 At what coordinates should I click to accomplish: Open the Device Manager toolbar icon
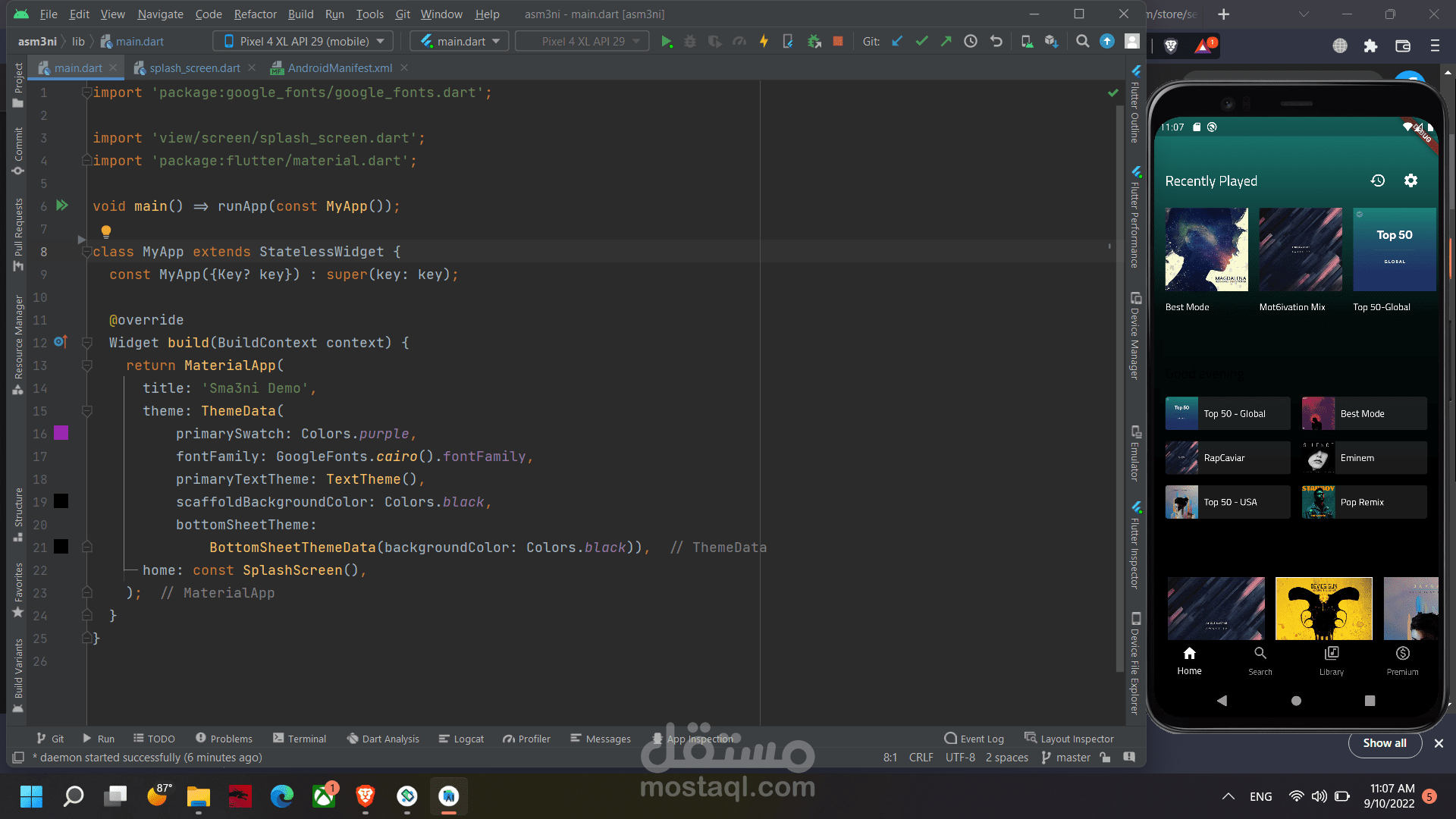point(1026,42)
